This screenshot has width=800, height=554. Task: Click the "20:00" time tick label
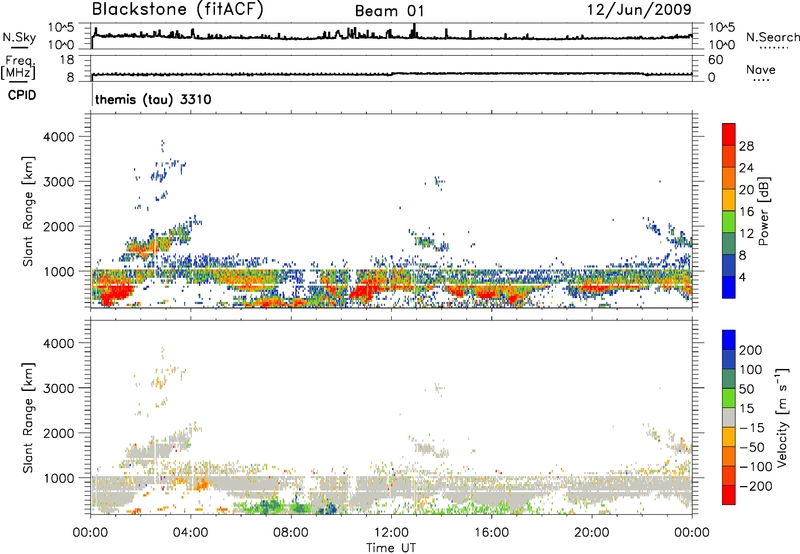591,533
